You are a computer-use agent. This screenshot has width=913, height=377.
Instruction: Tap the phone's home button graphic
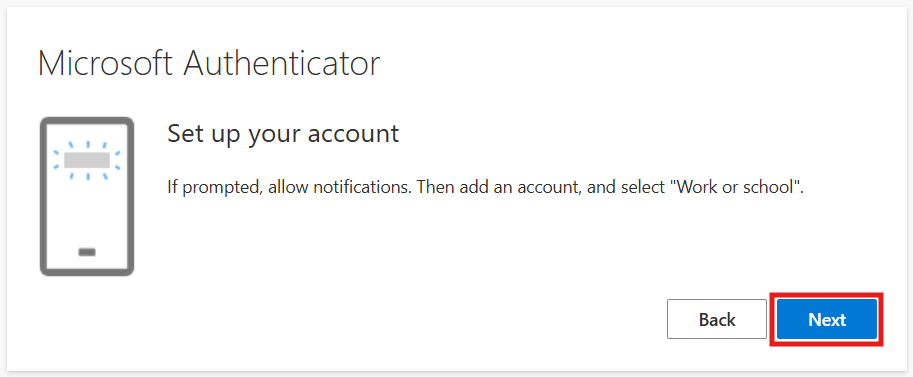tap(87, 252)
